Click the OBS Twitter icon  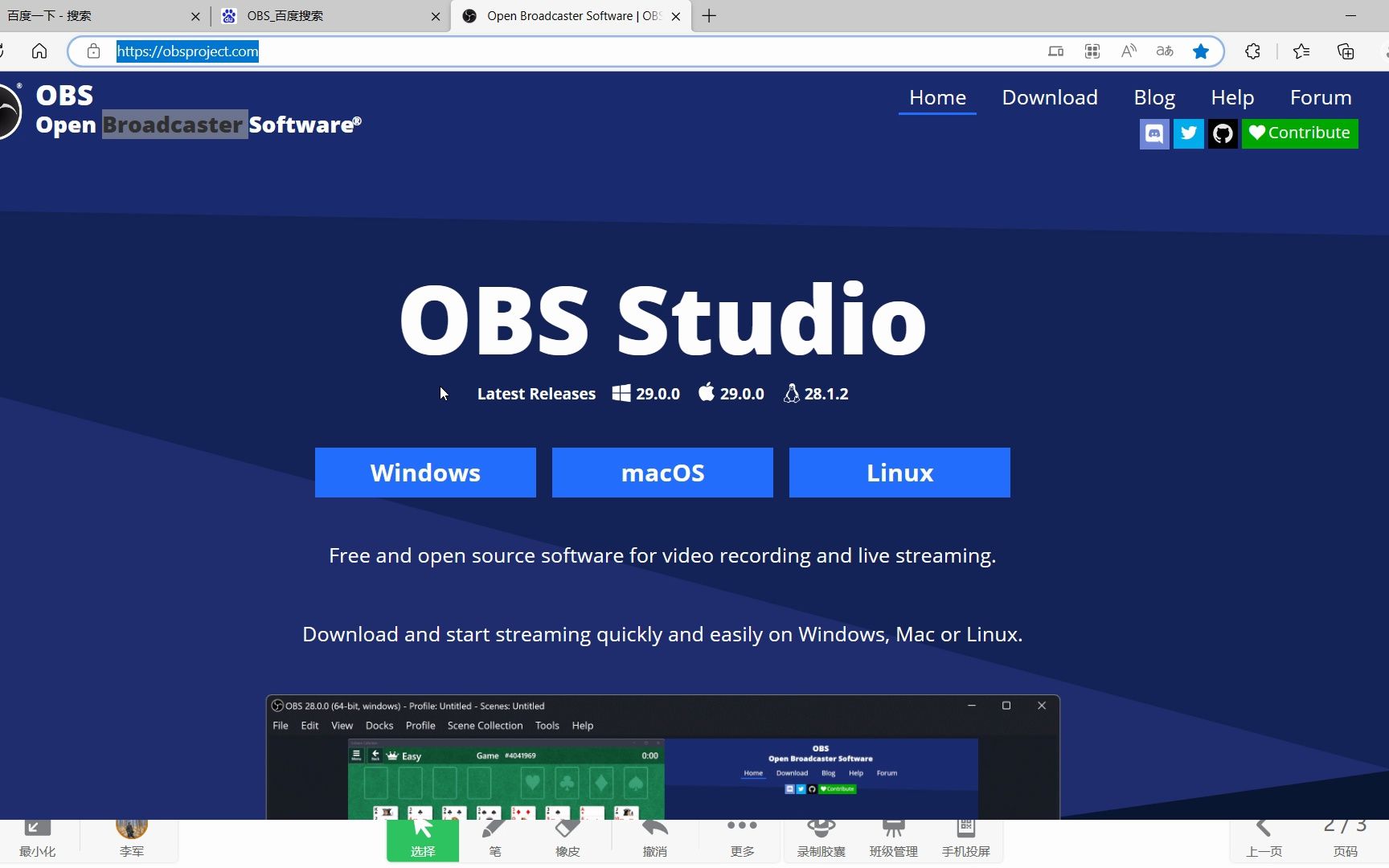(1189, 133)
